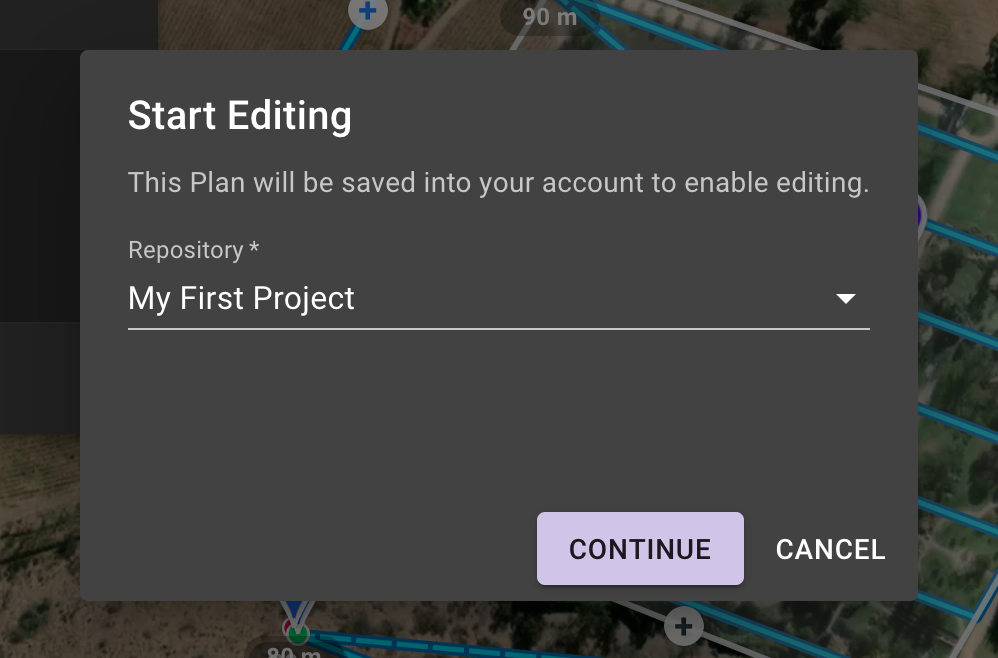Dismiss the dialog with CANCEL
The image size is (998, 658).
tap(830, 549)
